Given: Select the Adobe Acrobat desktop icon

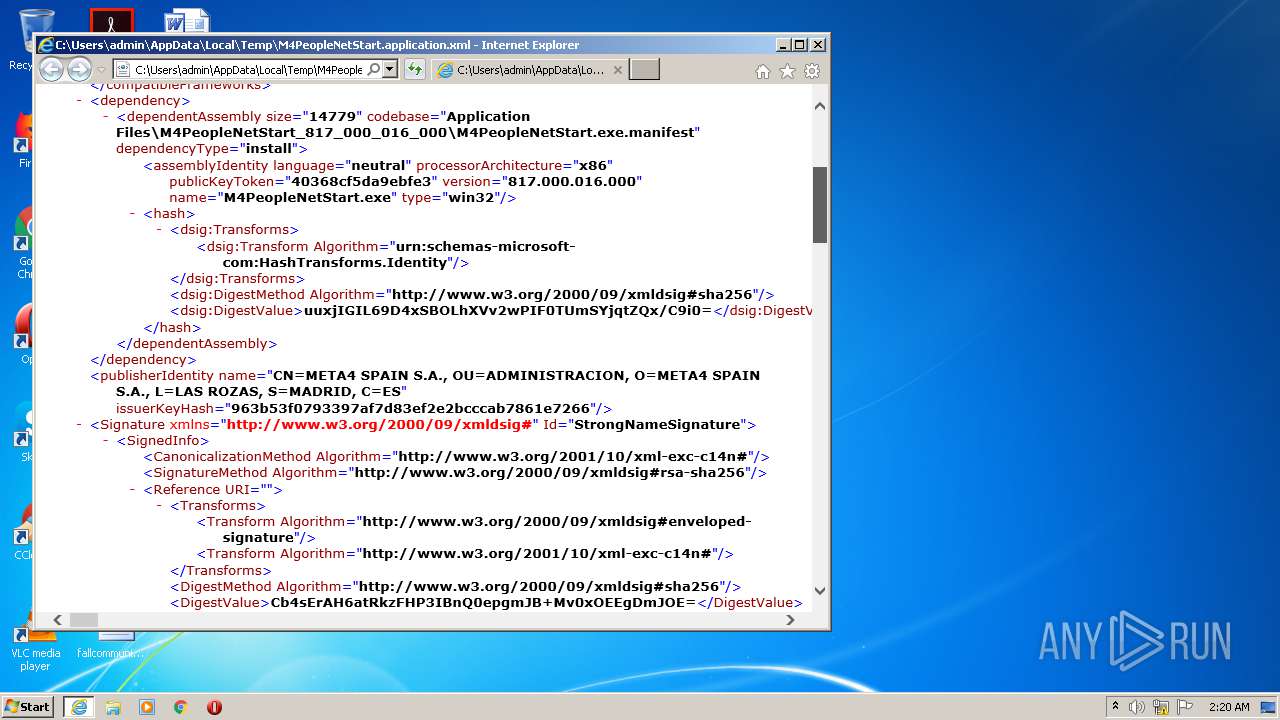Looking at the screenshot, I should point(111,20).
